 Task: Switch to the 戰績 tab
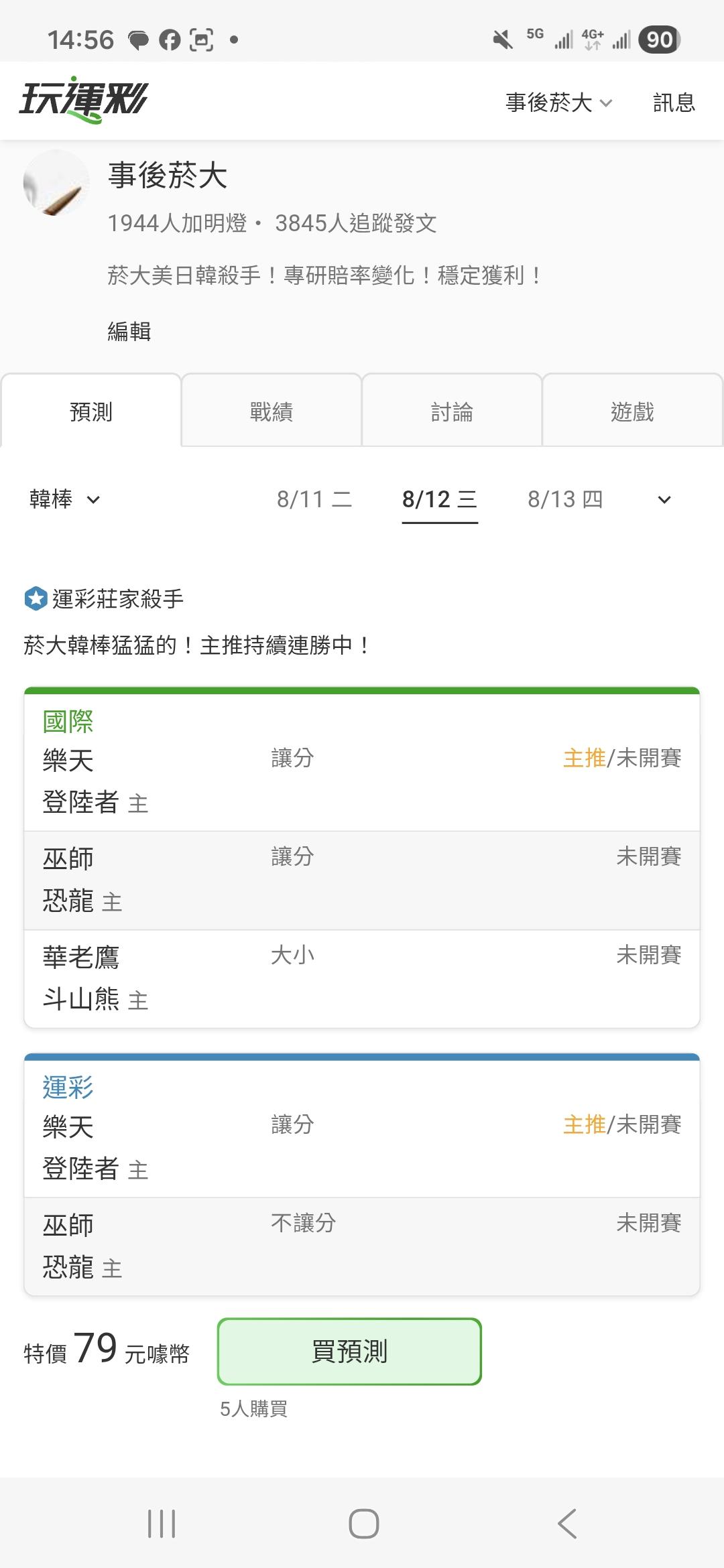point(271,411)
